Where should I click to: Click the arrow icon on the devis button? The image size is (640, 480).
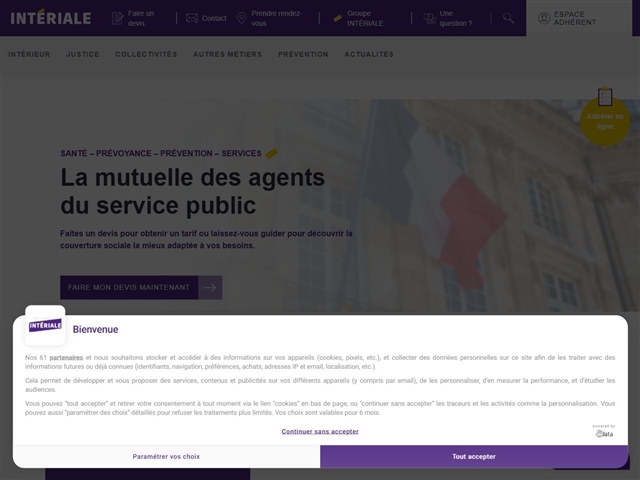[210, 287]
